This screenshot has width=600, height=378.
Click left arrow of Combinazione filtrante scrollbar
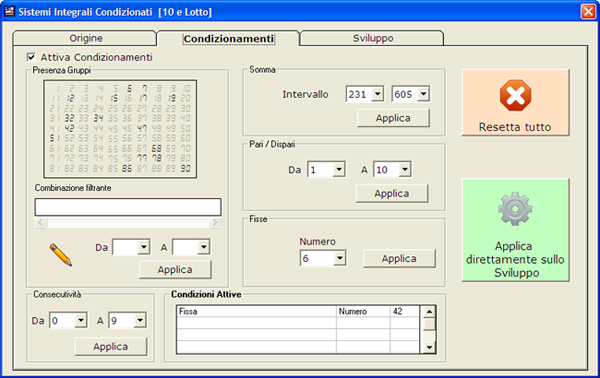click(x=41, y=222)
